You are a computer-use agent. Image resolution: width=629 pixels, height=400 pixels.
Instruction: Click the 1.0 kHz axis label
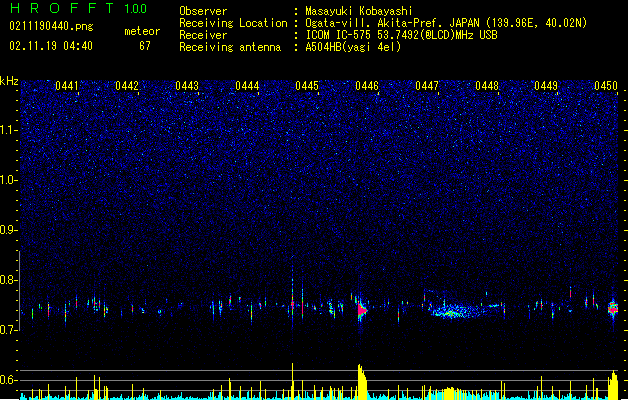point(9,180)
